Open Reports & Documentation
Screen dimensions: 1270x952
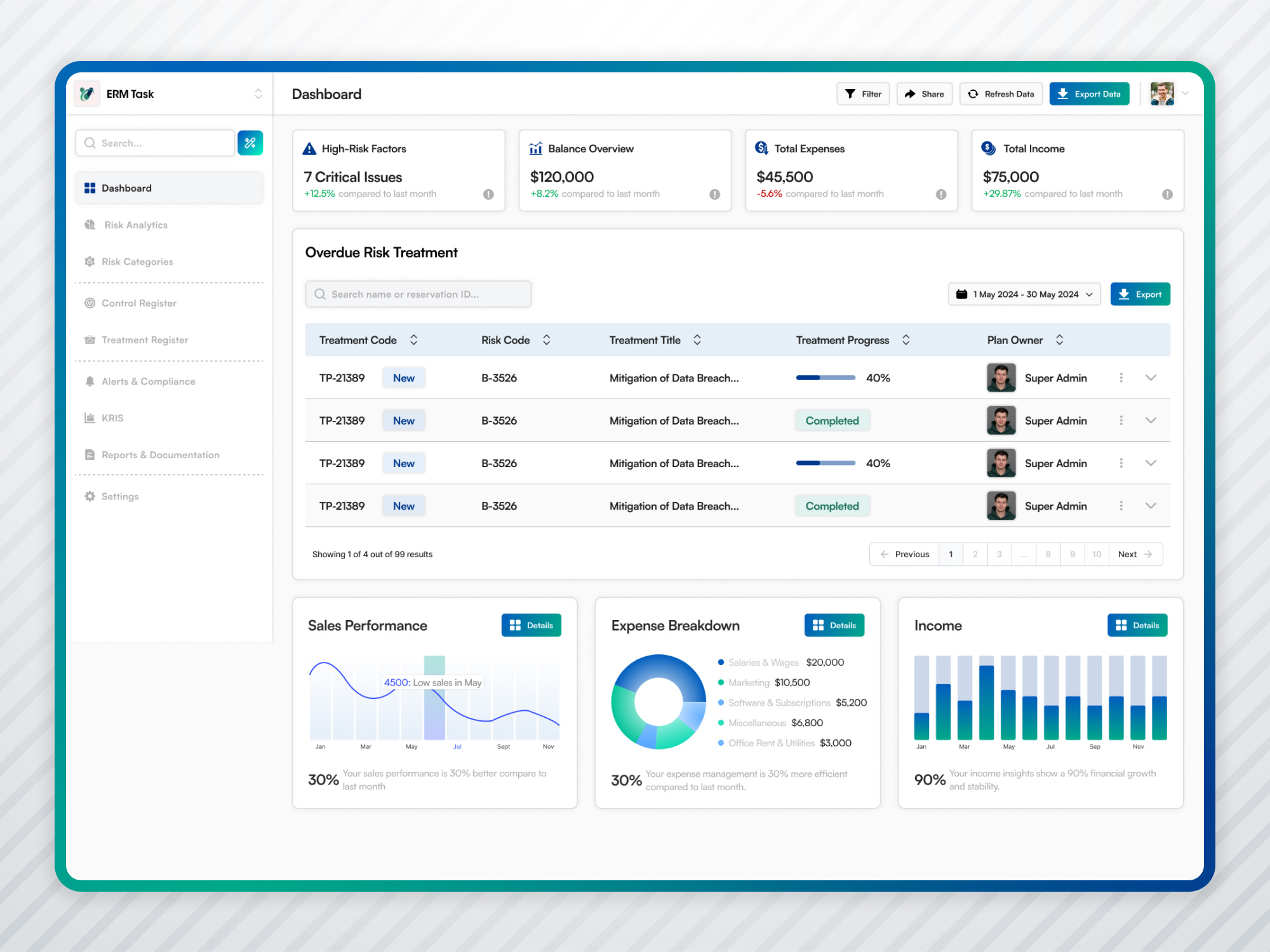160,454
